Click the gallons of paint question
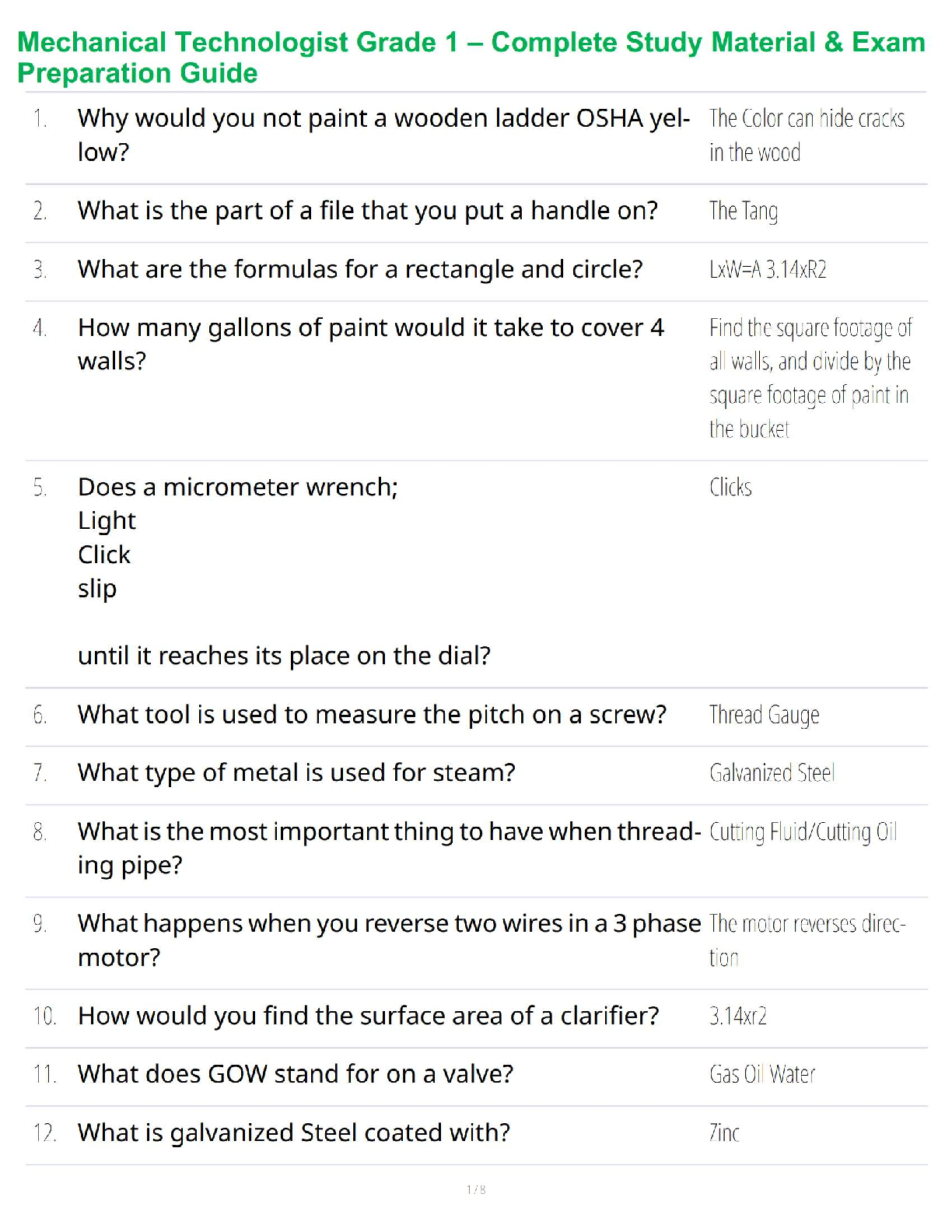 point(370,344)
